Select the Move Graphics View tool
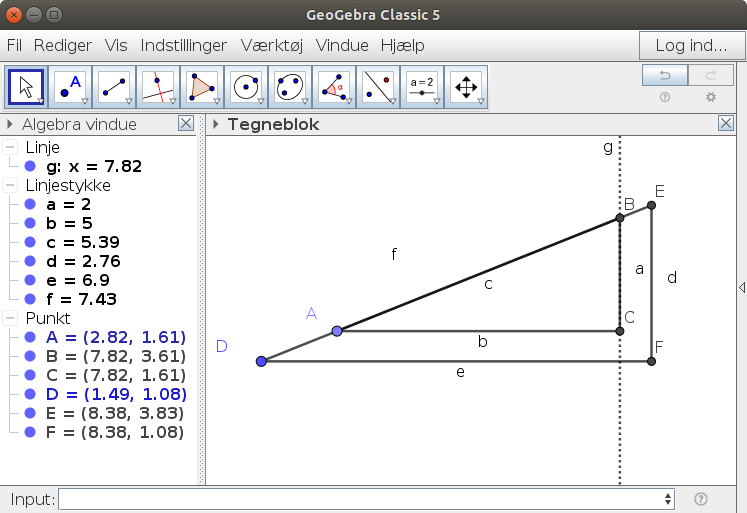This screenshot has height=513, width=747. pos(466,87)
